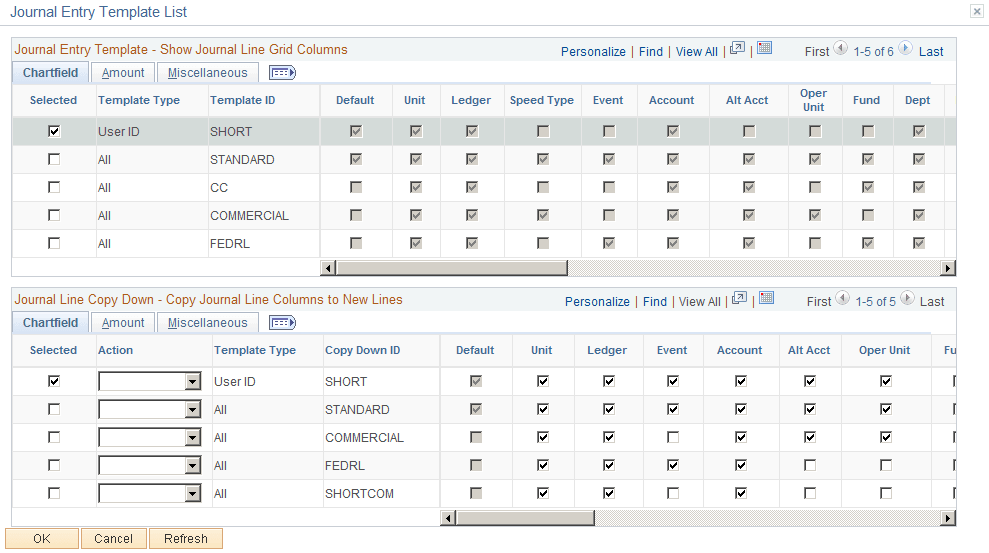Viewport: 989px width, 553px height.
Task: Click Template Type header in top grid
Action: pyautogui.click(x=139, y=100)
